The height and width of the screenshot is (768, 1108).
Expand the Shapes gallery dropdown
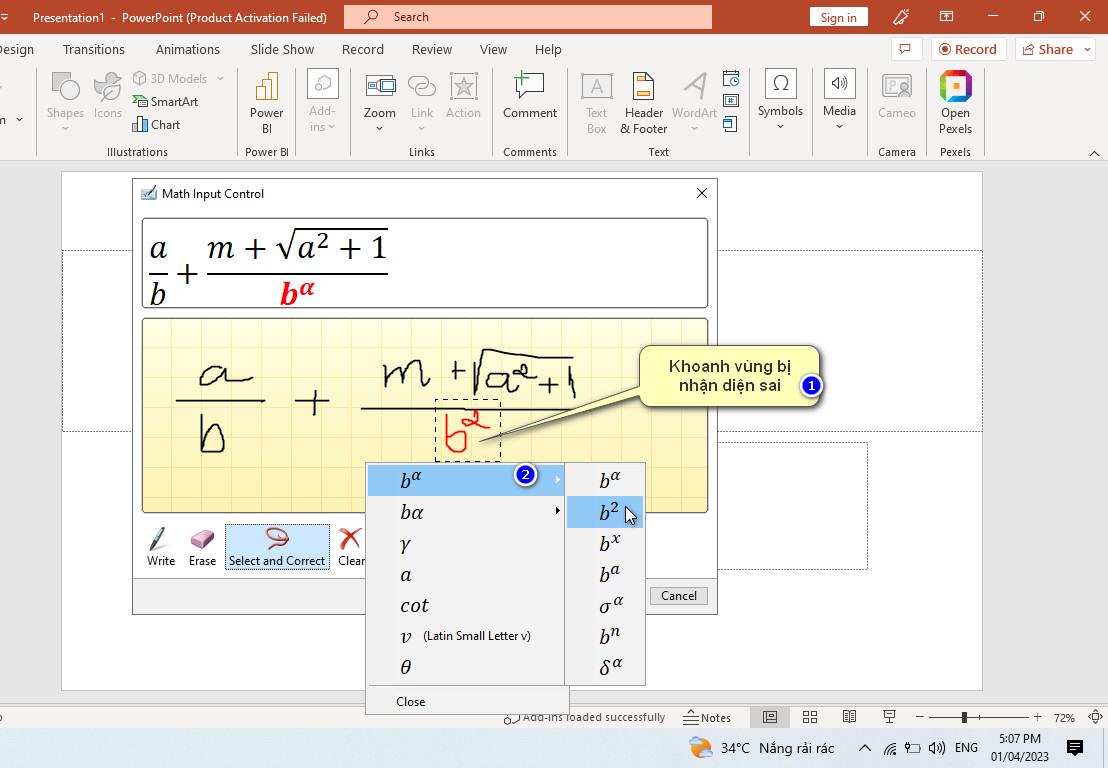pos(65,128)
